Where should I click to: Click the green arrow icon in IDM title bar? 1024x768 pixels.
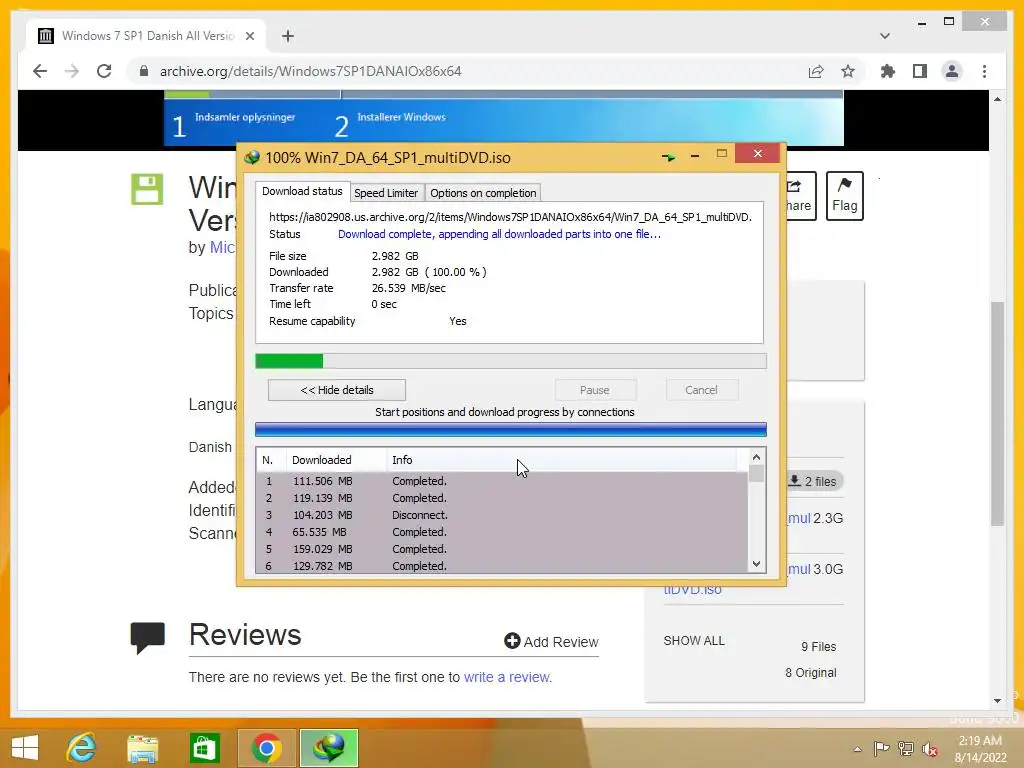668,157
